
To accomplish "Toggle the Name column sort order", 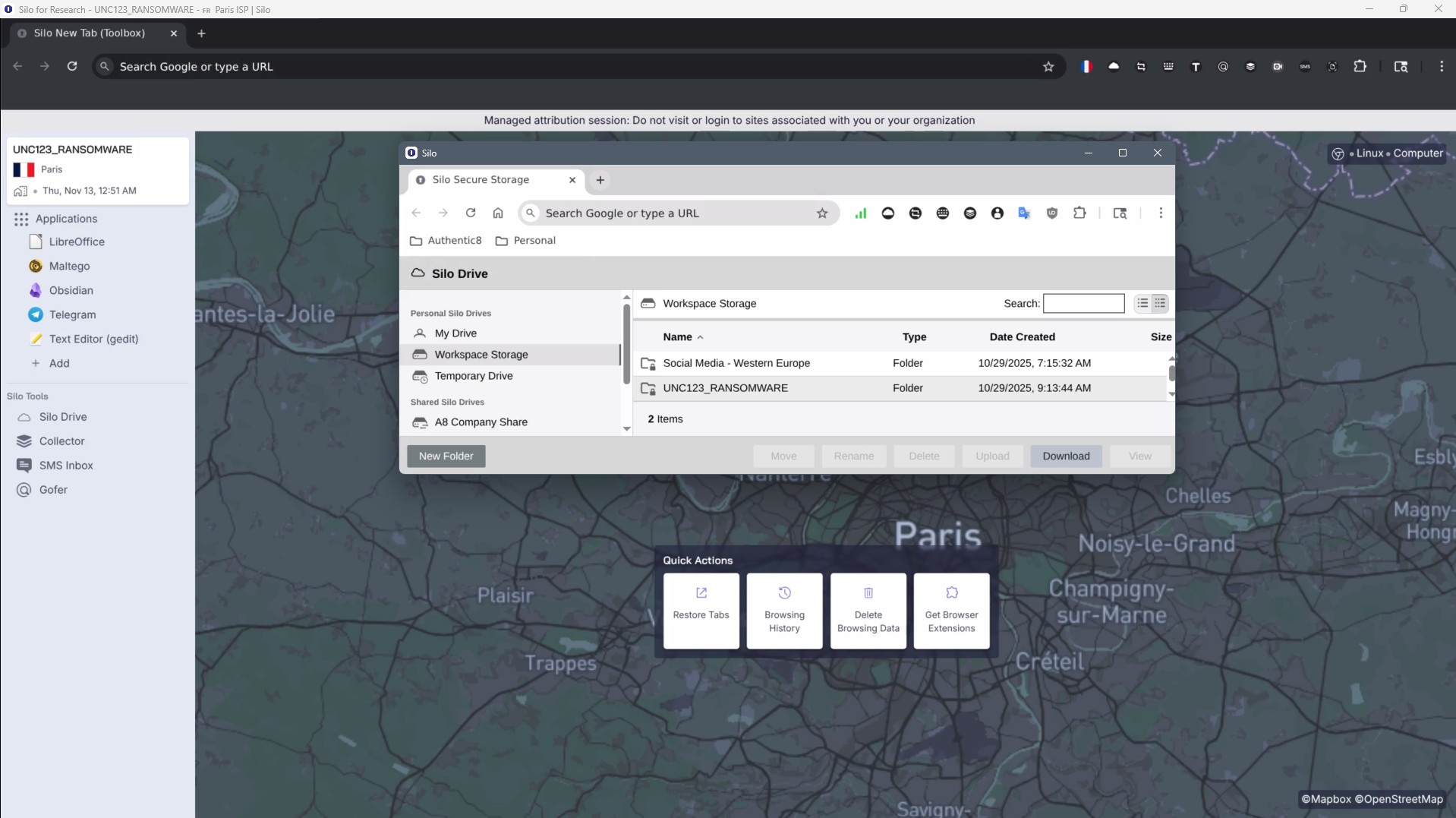I will click(x=682, y=337).
